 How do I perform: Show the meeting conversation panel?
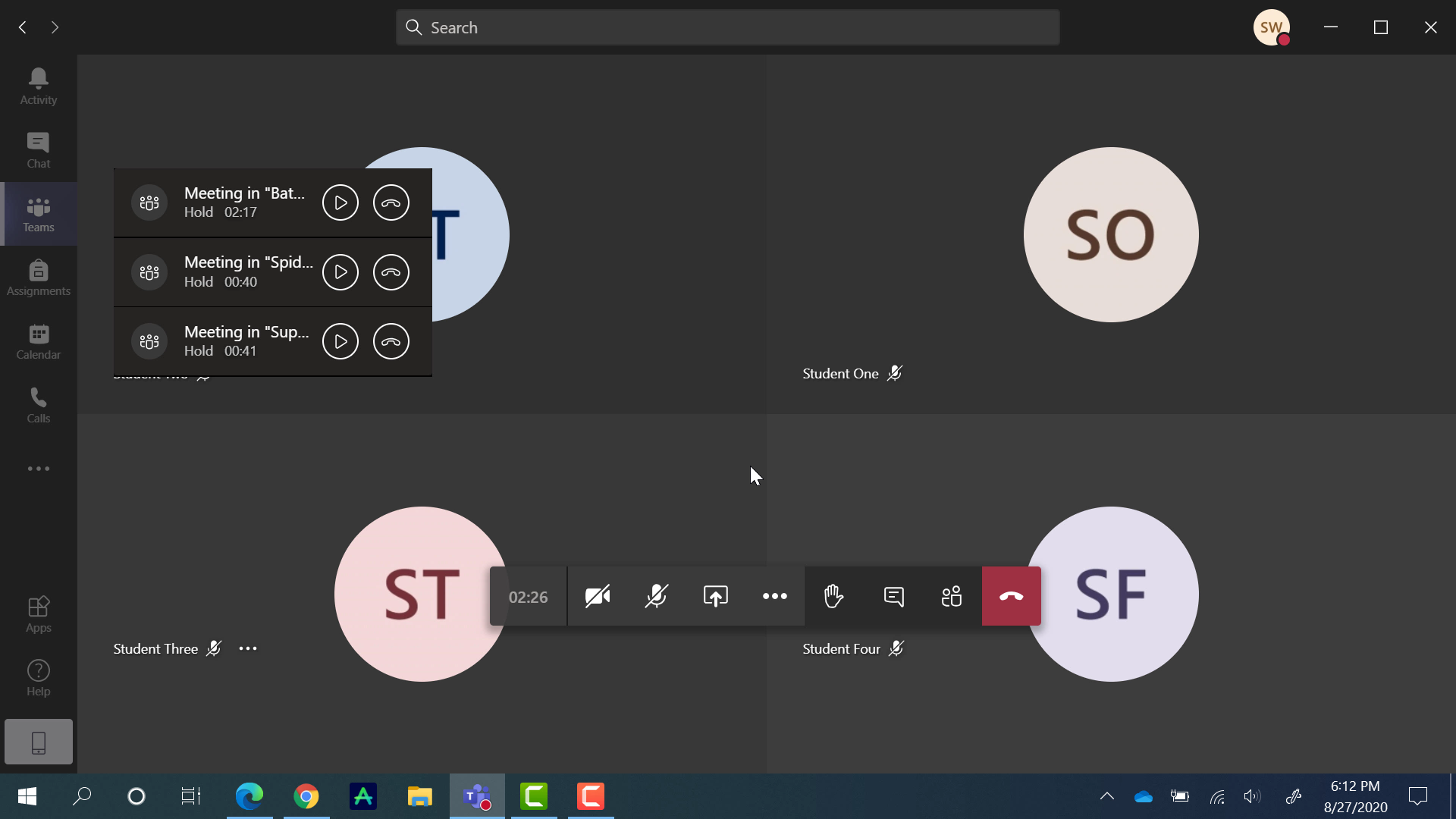[x=893, y=596]
